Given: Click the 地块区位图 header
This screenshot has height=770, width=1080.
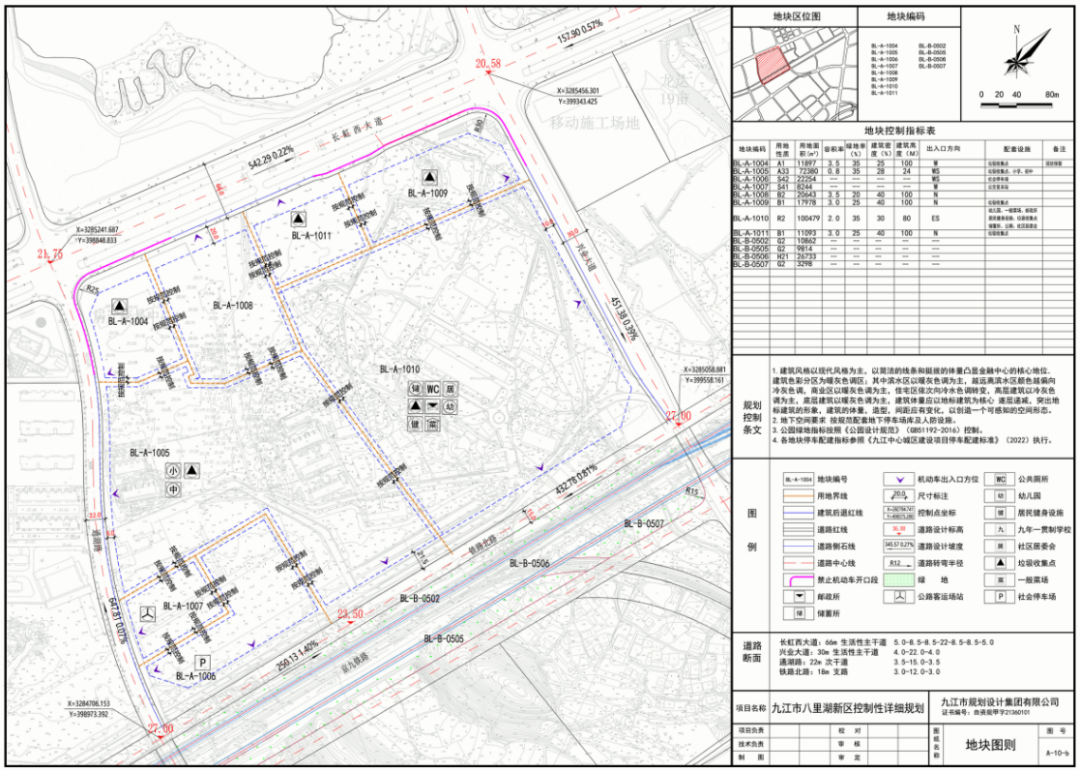Looking at the screenshot, I should click(x=795, y=17).
